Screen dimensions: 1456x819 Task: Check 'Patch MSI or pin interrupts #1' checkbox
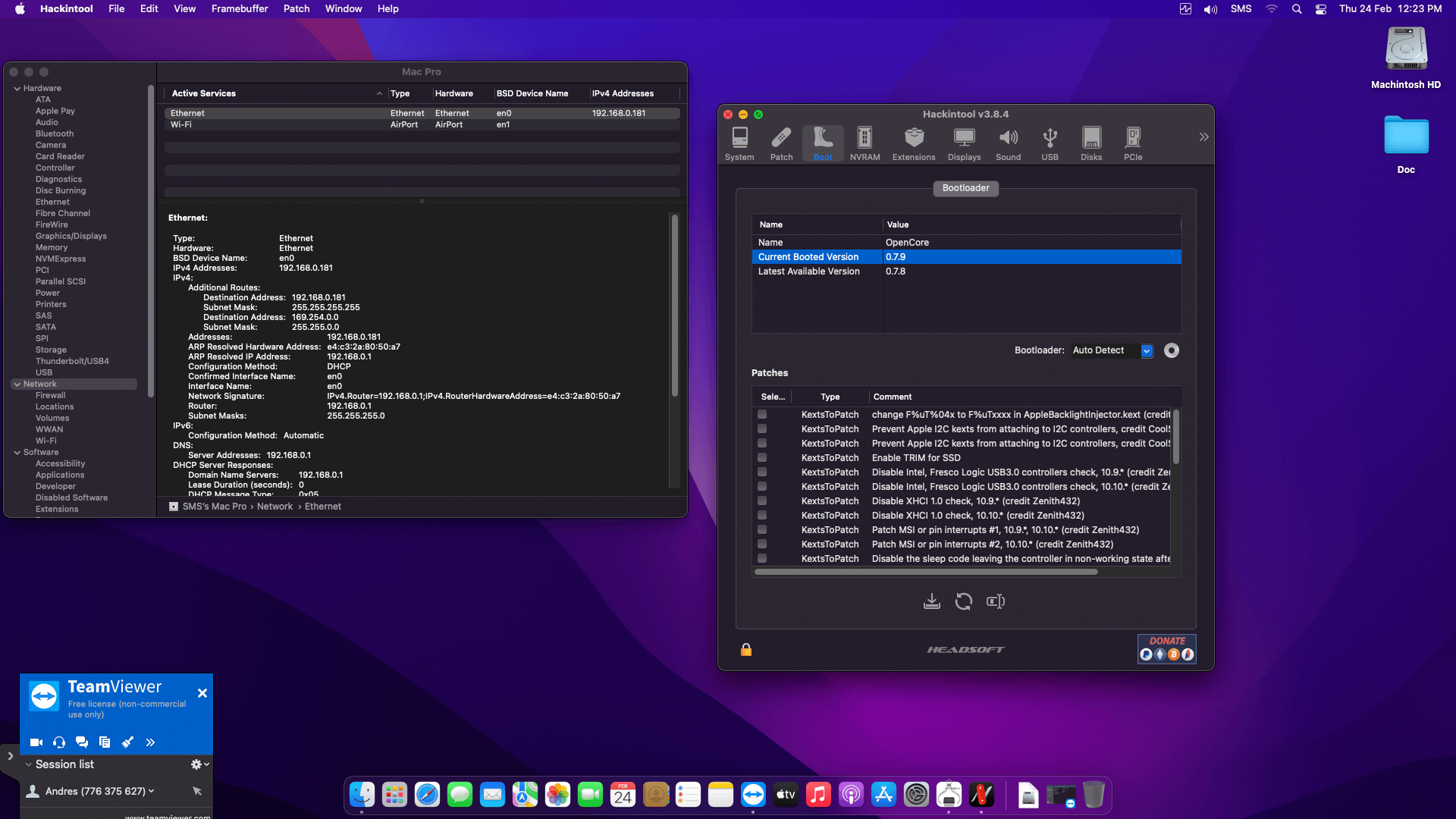(x=762, y=530)
